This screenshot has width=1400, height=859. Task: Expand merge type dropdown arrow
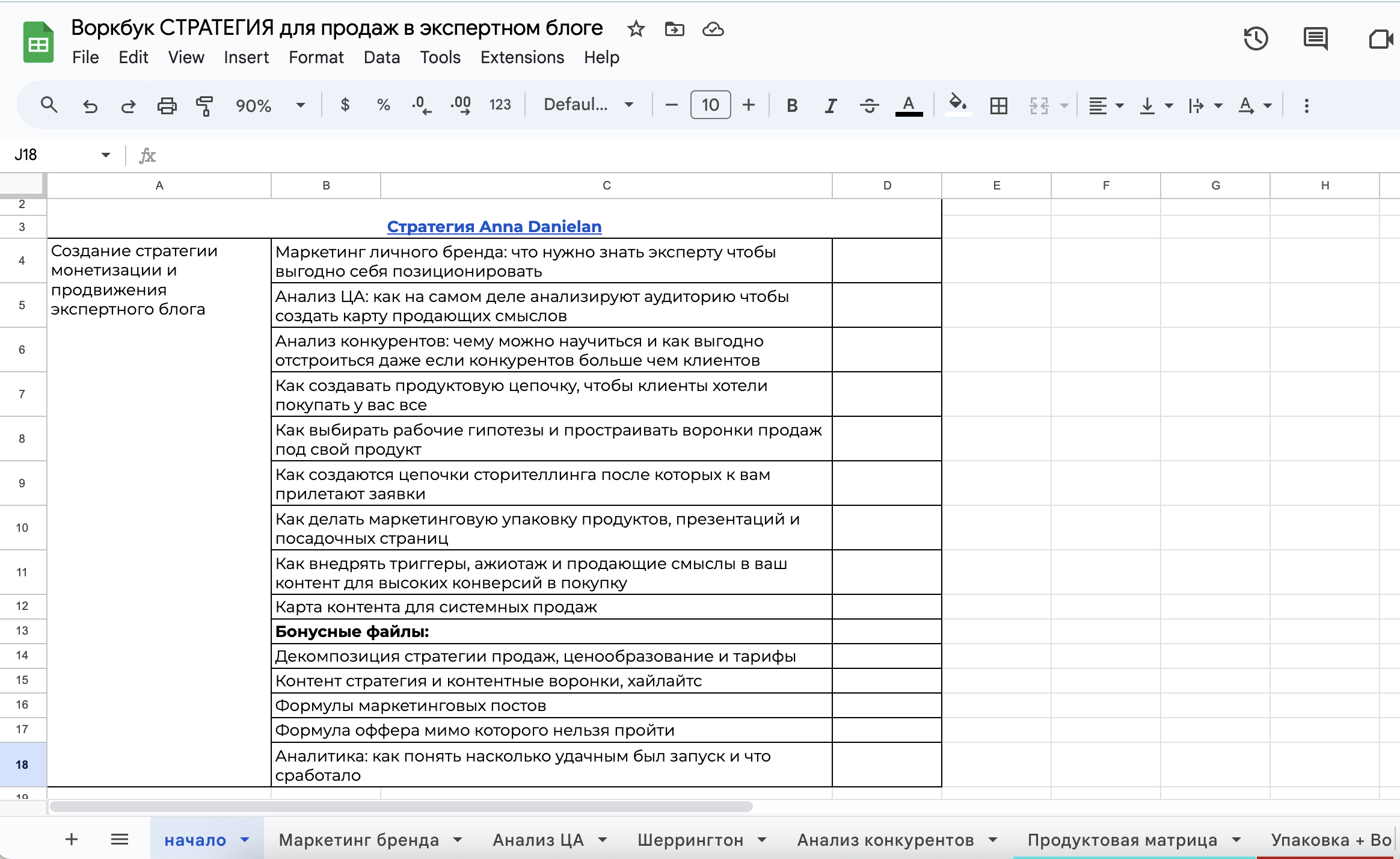[x=1064, y=106]
